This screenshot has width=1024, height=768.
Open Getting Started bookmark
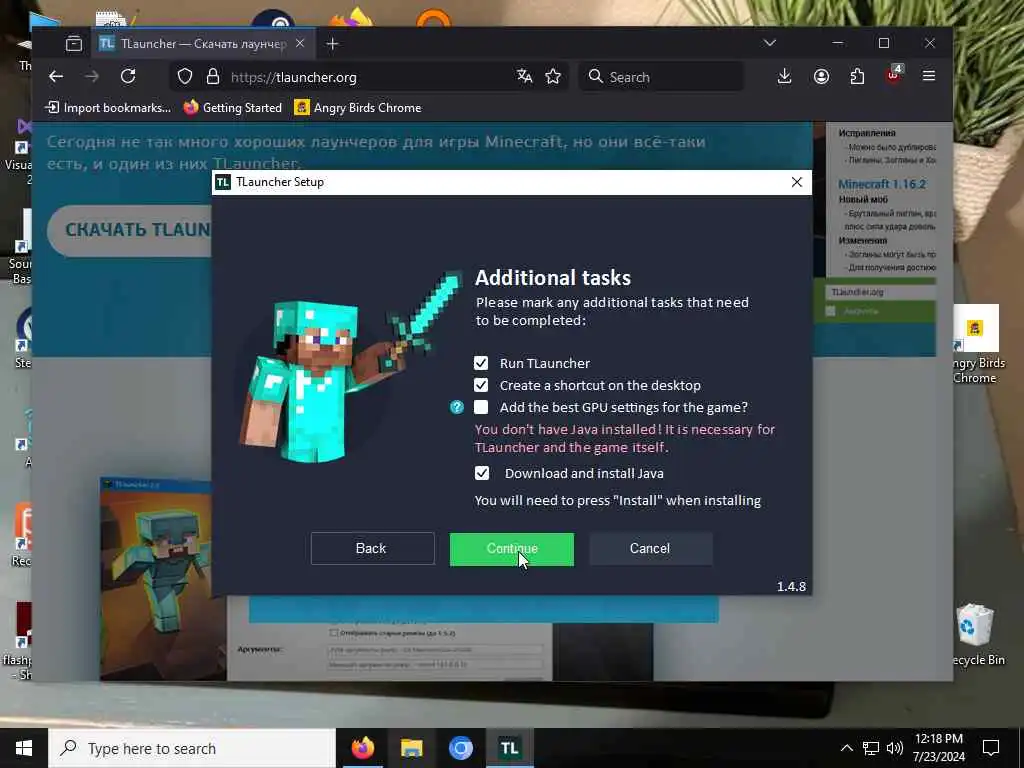click(x=232, y=108)
